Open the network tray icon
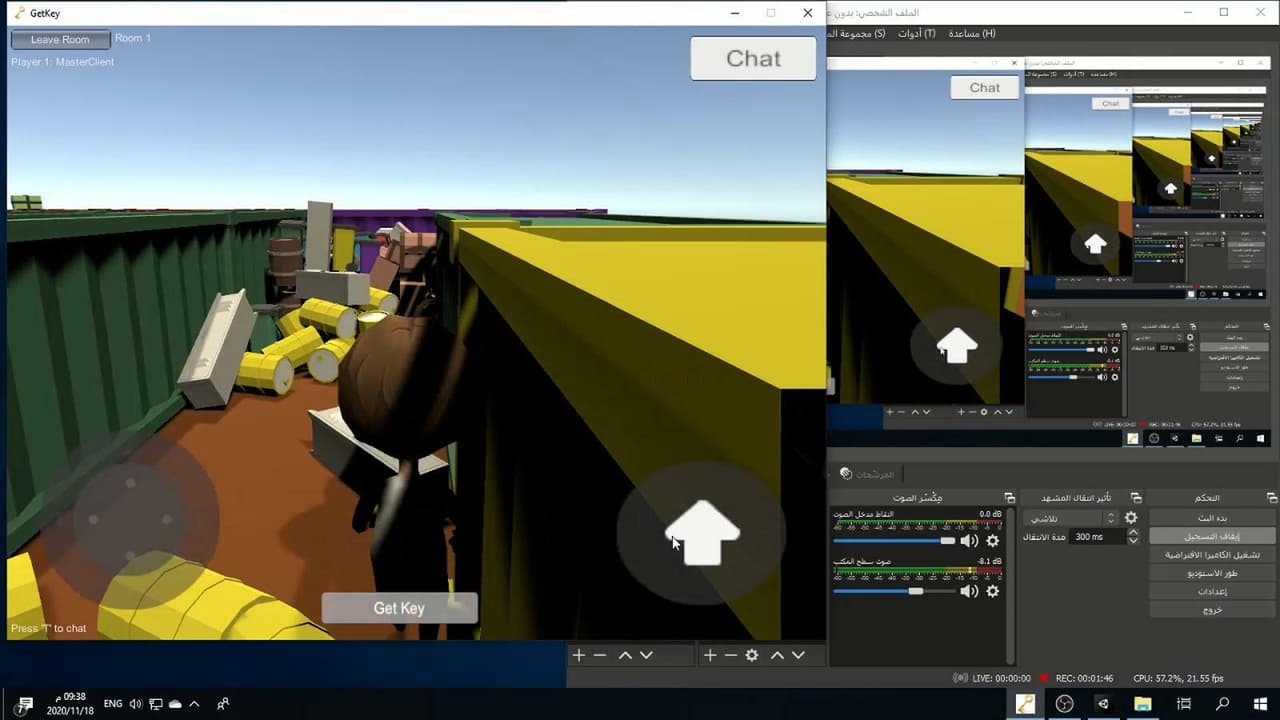This screenshot has width=1280, height=720. tap(156, 704)
